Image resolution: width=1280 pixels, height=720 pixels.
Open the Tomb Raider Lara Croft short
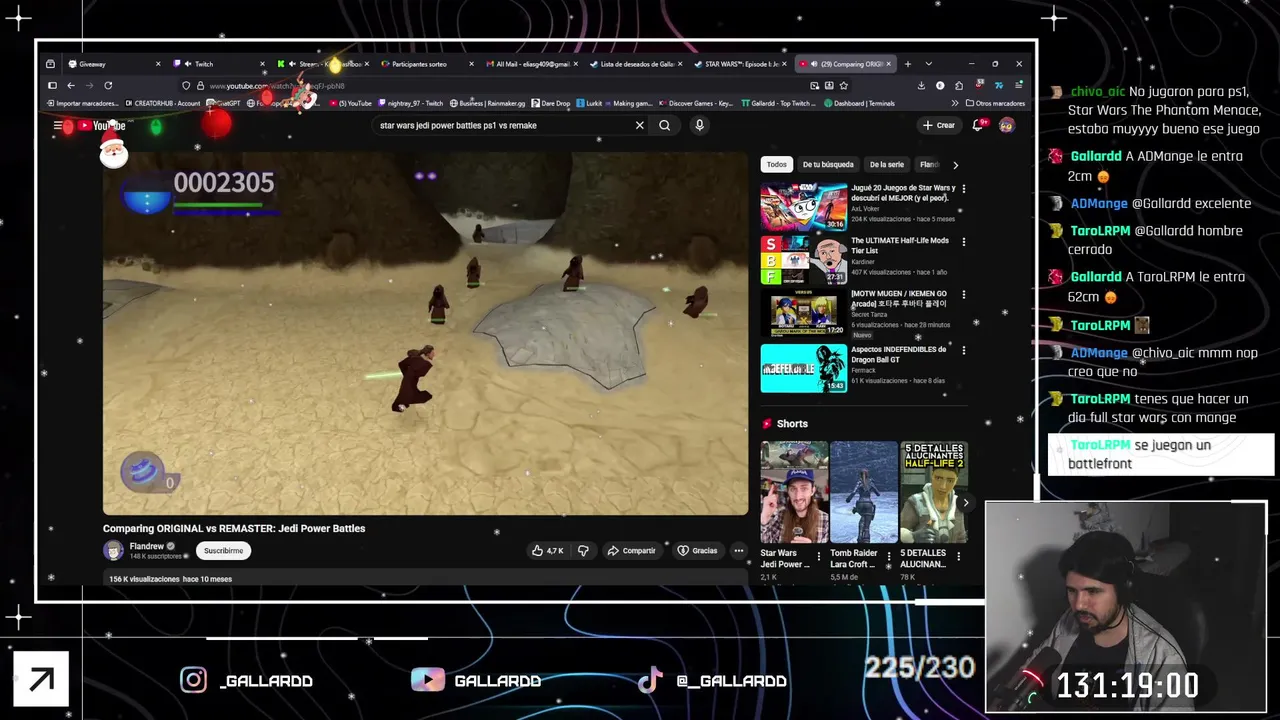(x=864, y=492)
